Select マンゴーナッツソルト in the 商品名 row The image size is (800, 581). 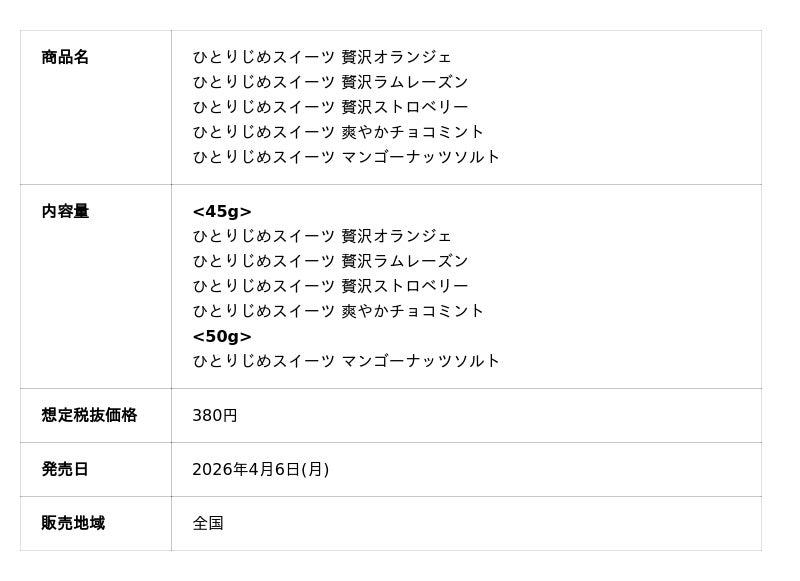click(x=420, y=157)
